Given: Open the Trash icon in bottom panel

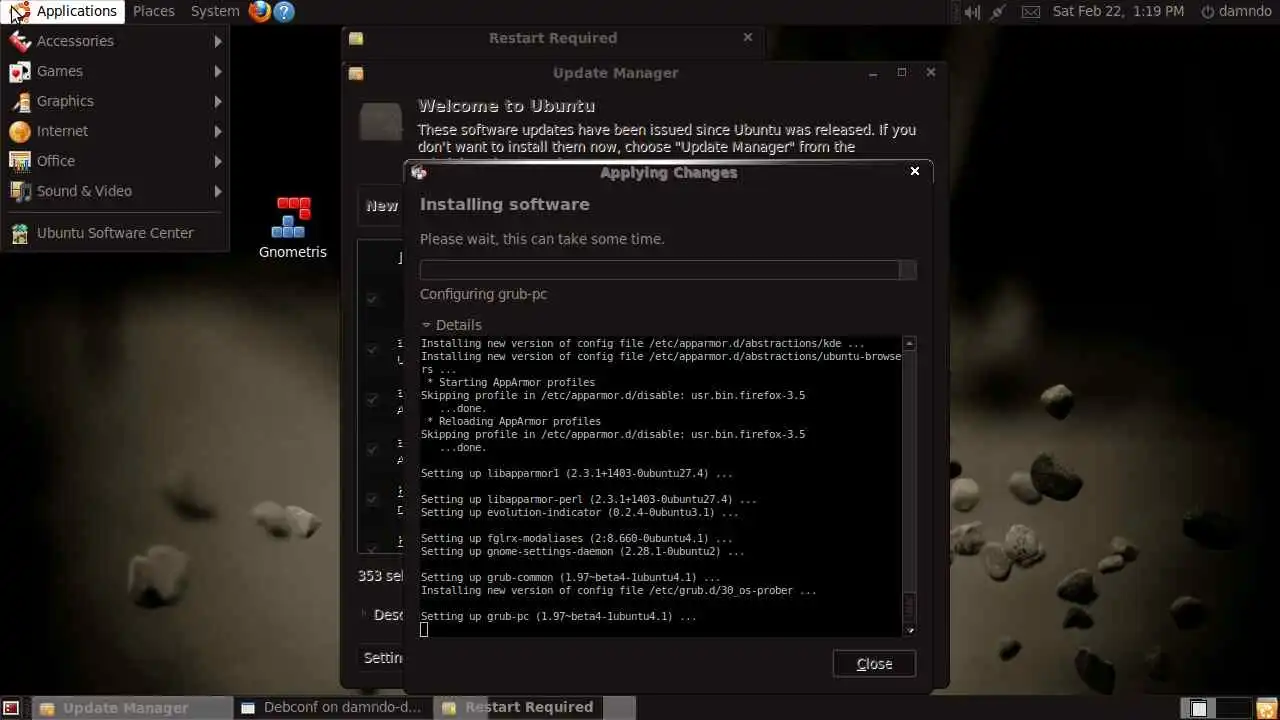Looking at the screenshot, I should click(1266, 708).
